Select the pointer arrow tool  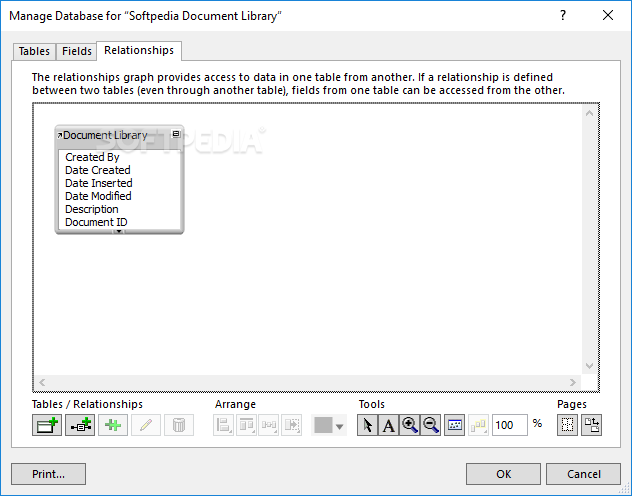tap(367, 425)
